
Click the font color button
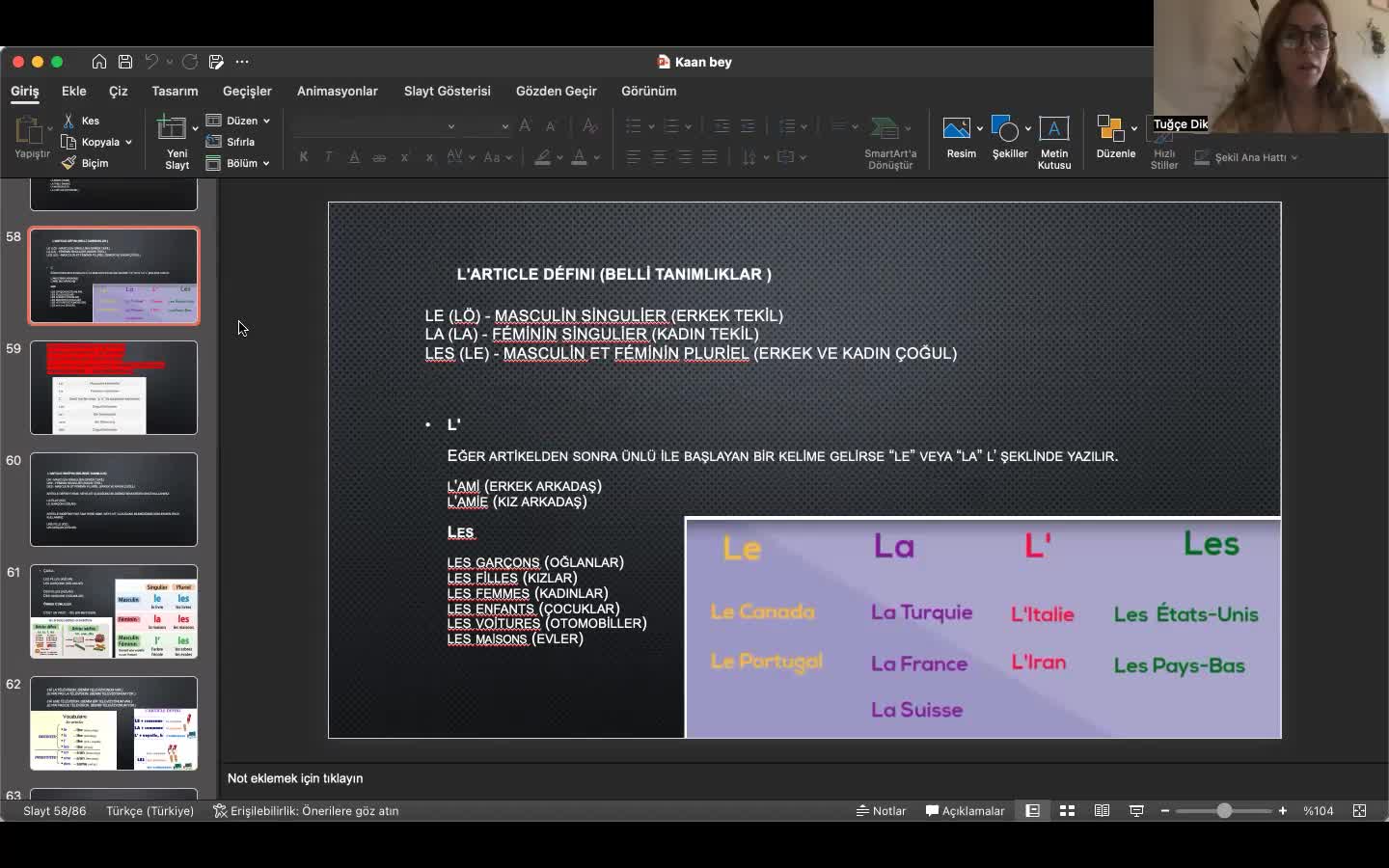(x=580, y=157)
